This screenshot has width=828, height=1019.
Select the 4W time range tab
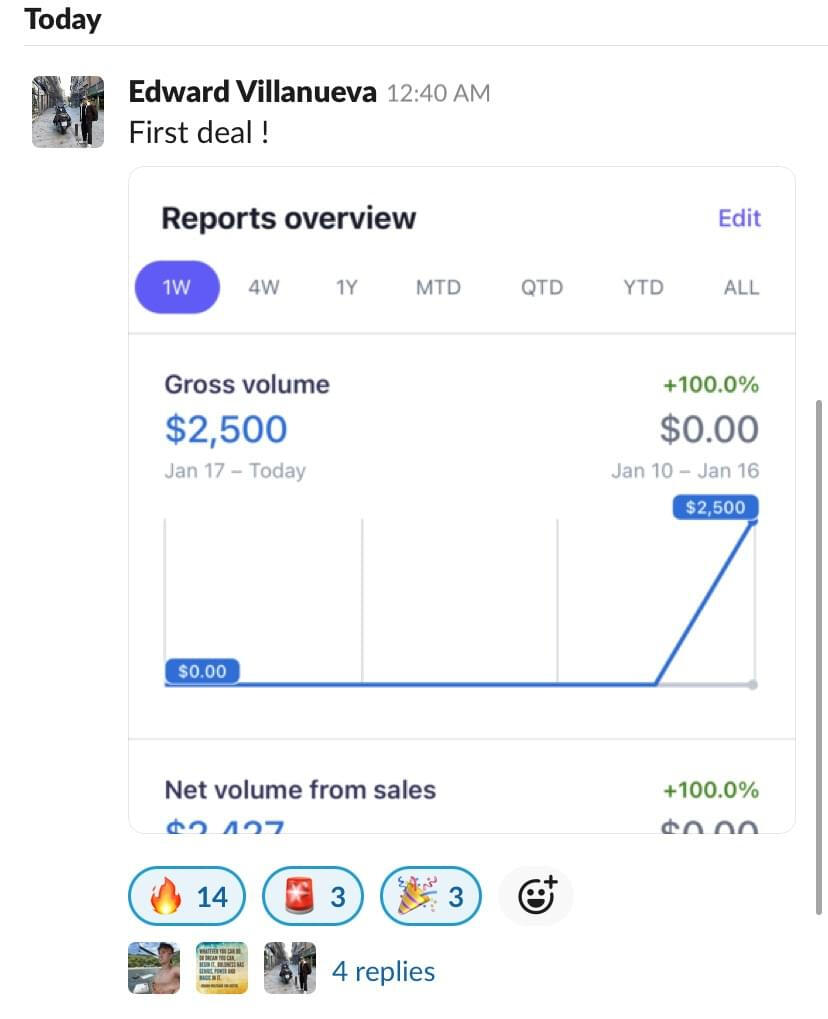tap(264, 288)
